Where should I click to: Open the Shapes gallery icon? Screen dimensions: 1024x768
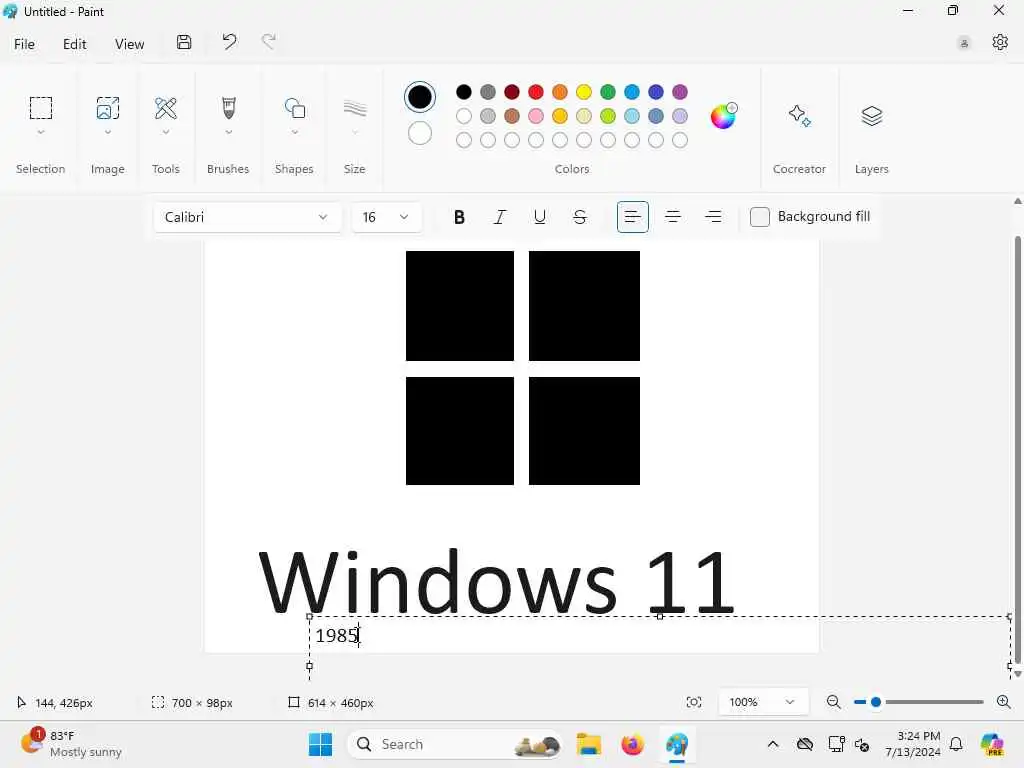pyautogui.click(x=295, y=108)
